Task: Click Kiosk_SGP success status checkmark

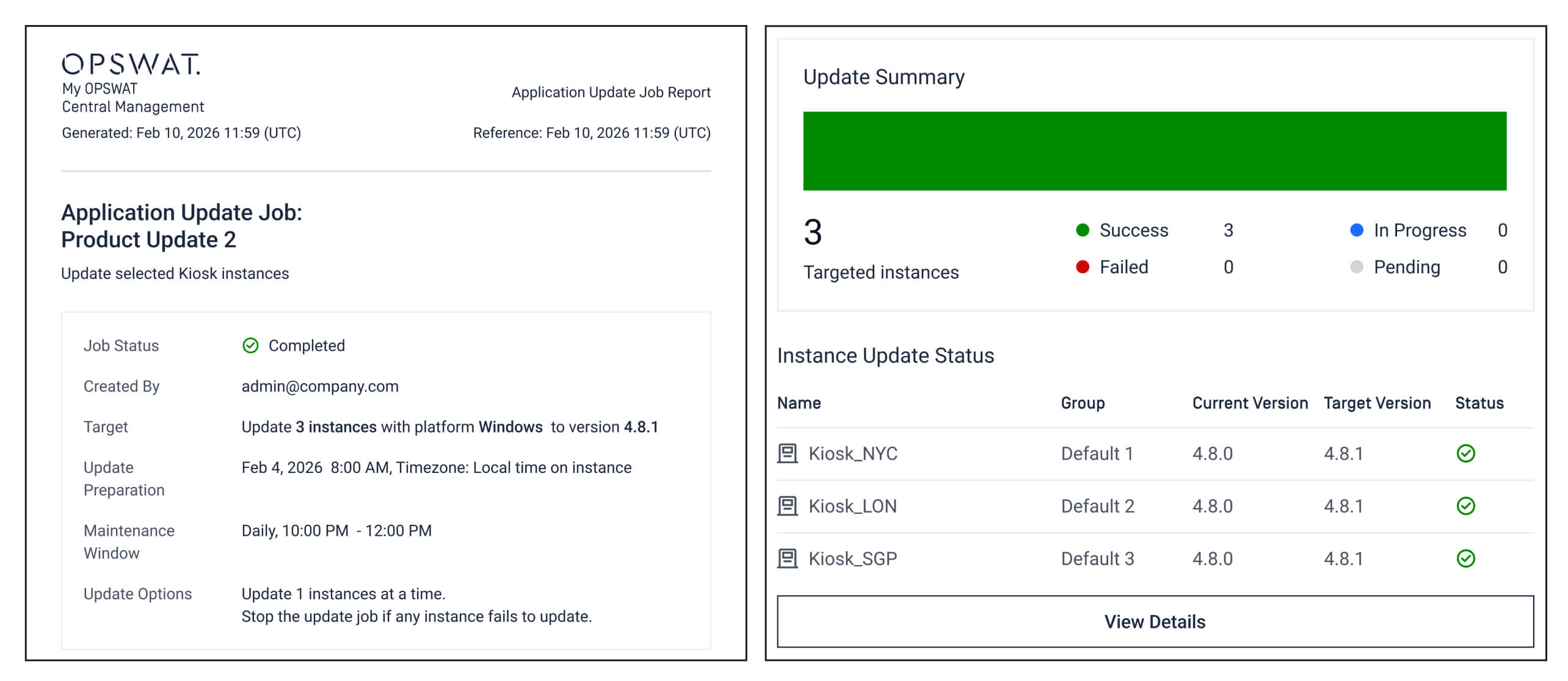Action: coord(1465,558)
